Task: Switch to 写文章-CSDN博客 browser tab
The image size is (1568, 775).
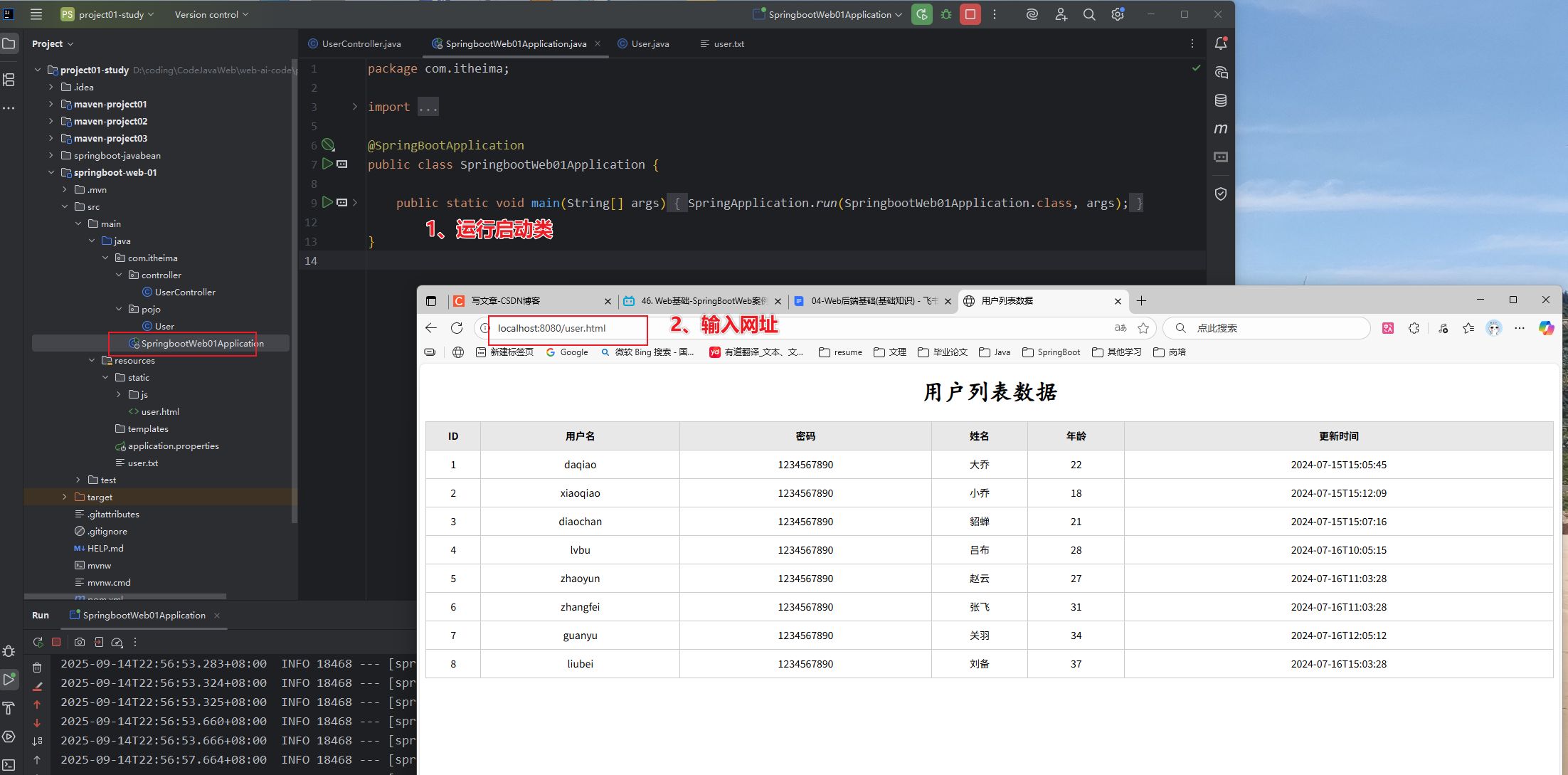Action: point(531,301)
